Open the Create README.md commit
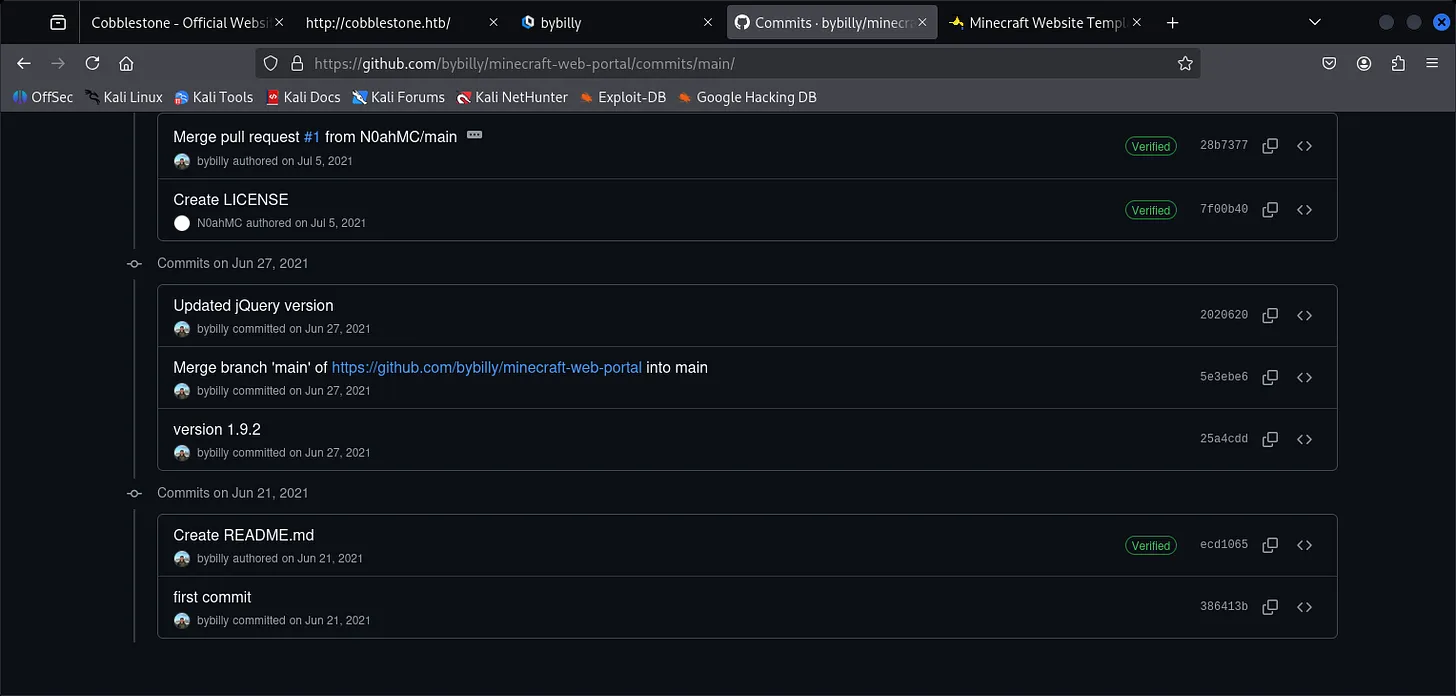The image size is (1456, 696). [244, 536]
